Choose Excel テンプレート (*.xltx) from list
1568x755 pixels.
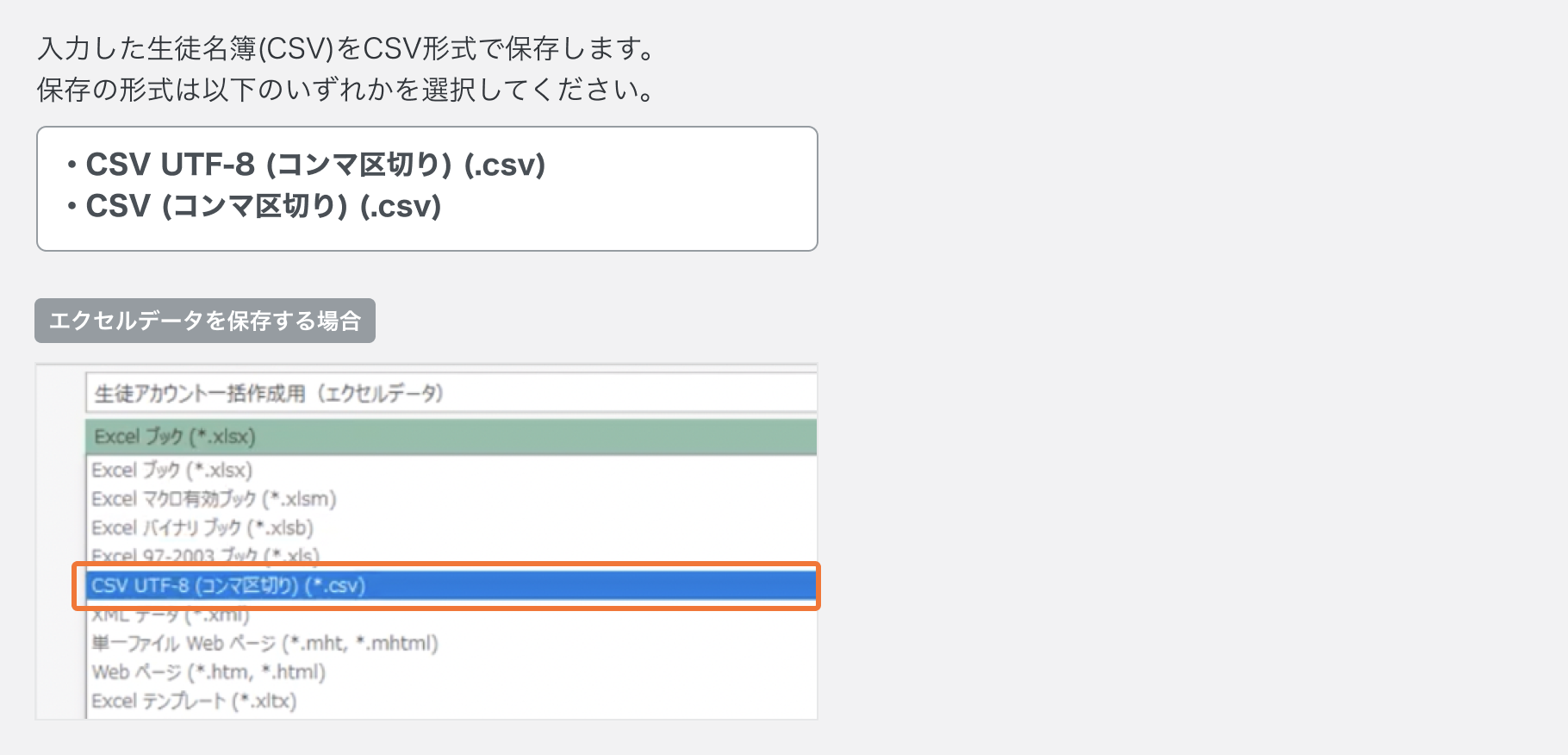click(x=194, y=702)
